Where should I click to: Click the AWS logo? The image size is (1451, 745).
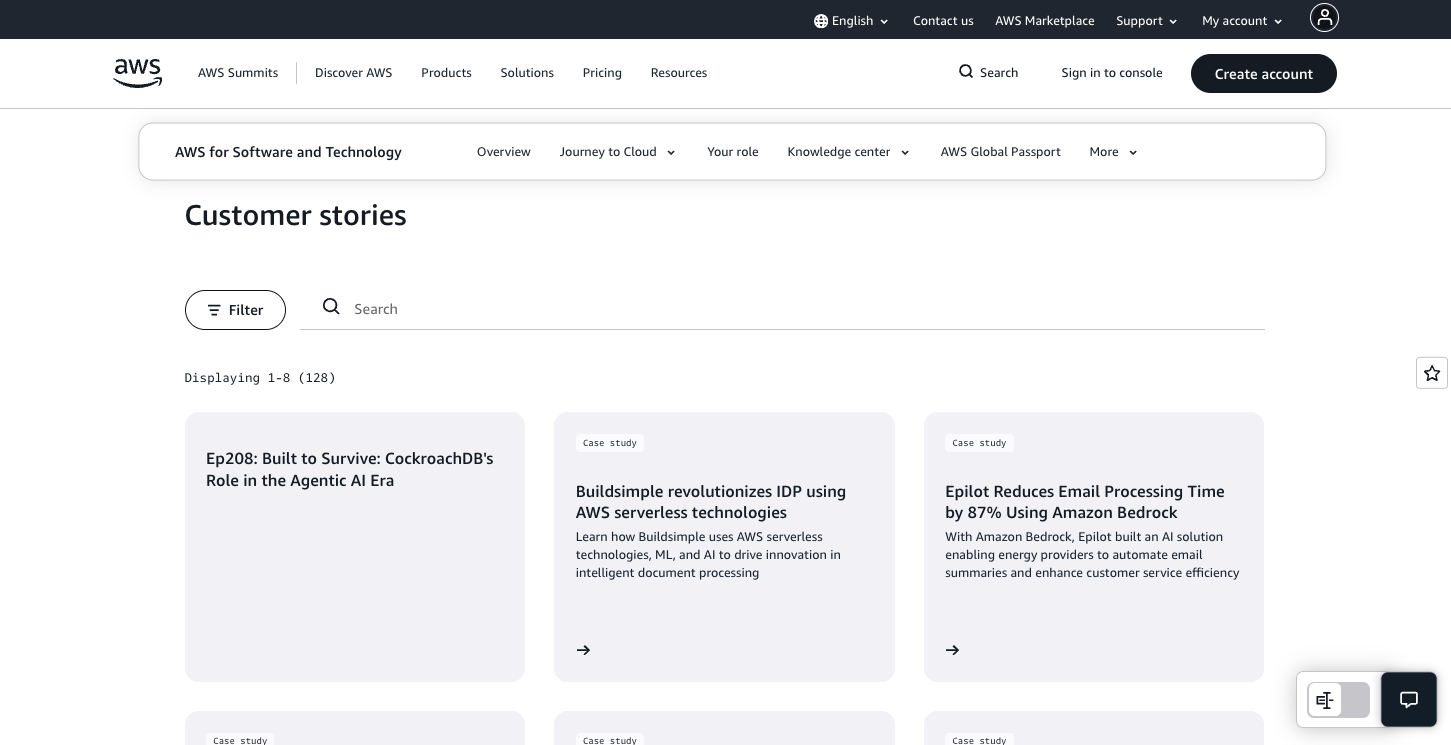(138, 73)
